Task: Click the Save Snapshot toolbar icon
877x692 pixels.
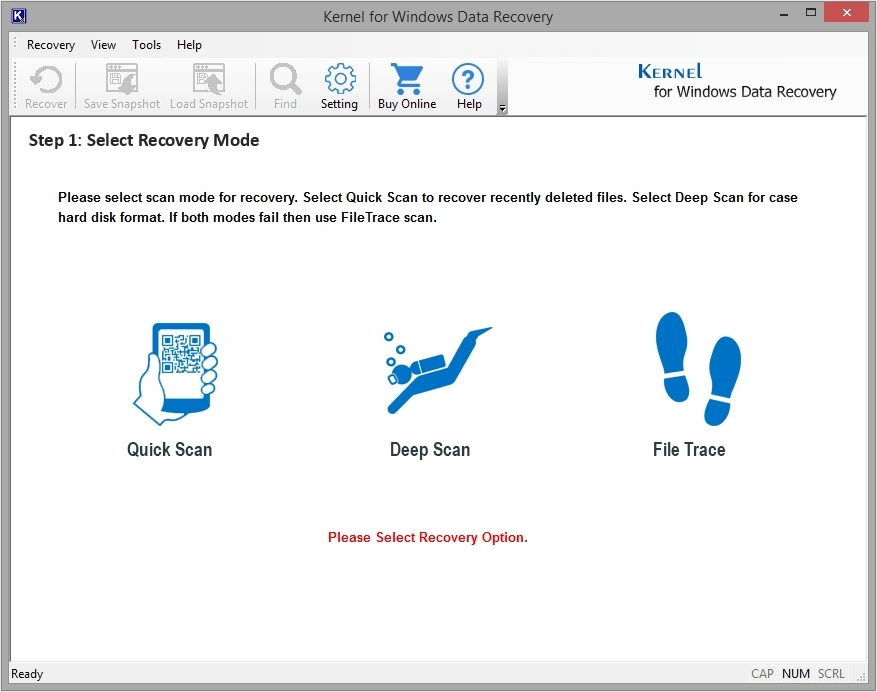Action: tap(122, 79)
